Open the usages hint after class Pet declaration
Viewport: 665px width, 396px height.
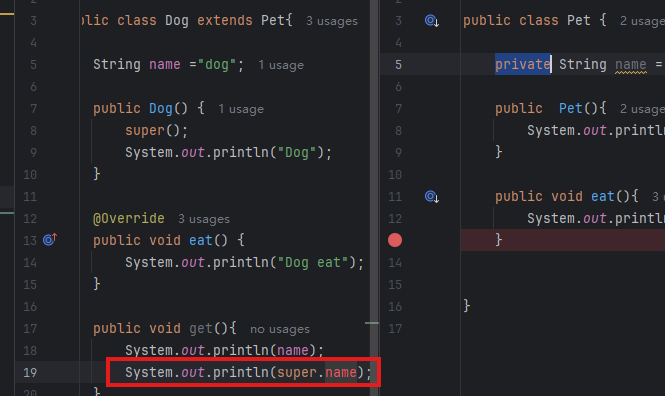(642, 21)
